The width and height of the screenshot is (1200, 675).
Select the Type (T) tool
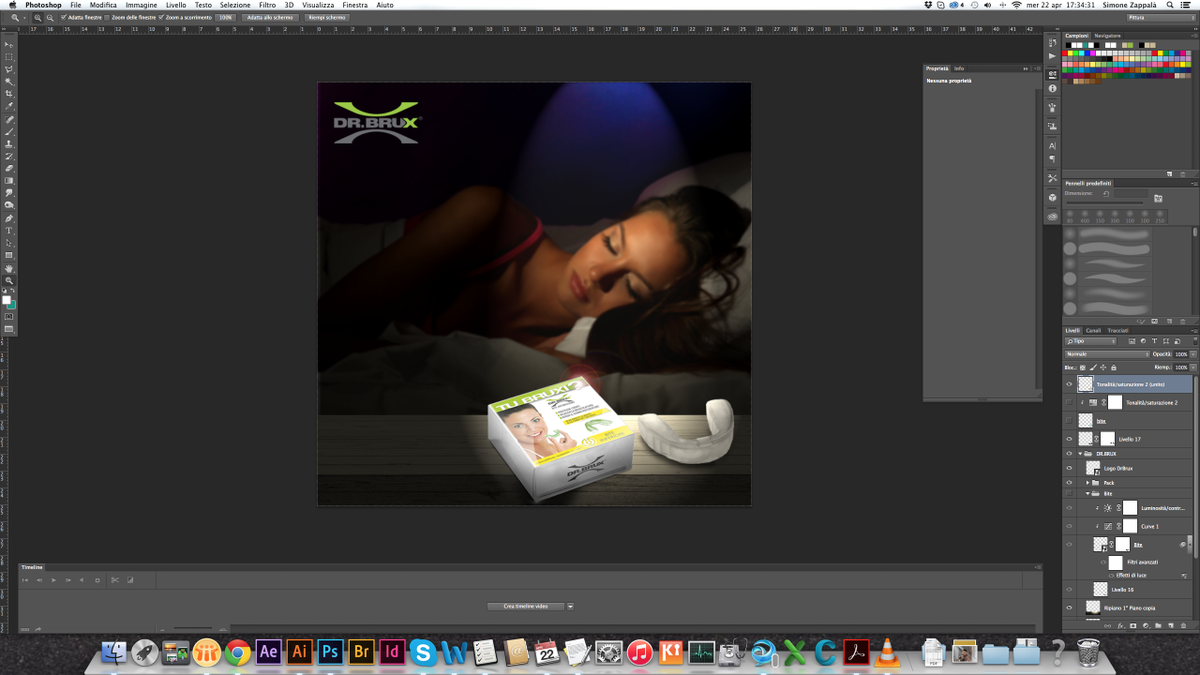click(x=10, y=231)
